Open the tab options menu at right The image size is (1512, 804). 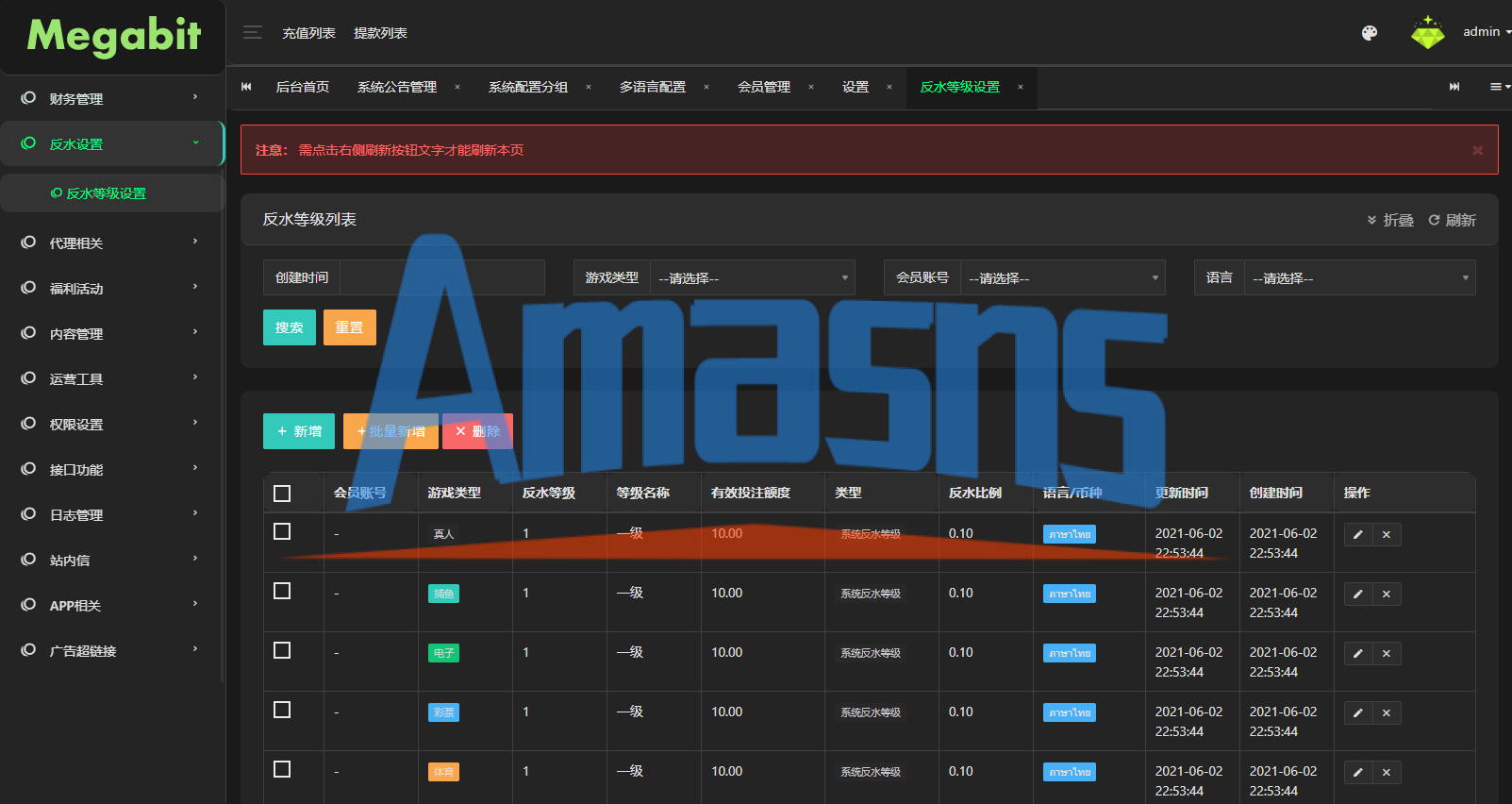pos(1499,87)
